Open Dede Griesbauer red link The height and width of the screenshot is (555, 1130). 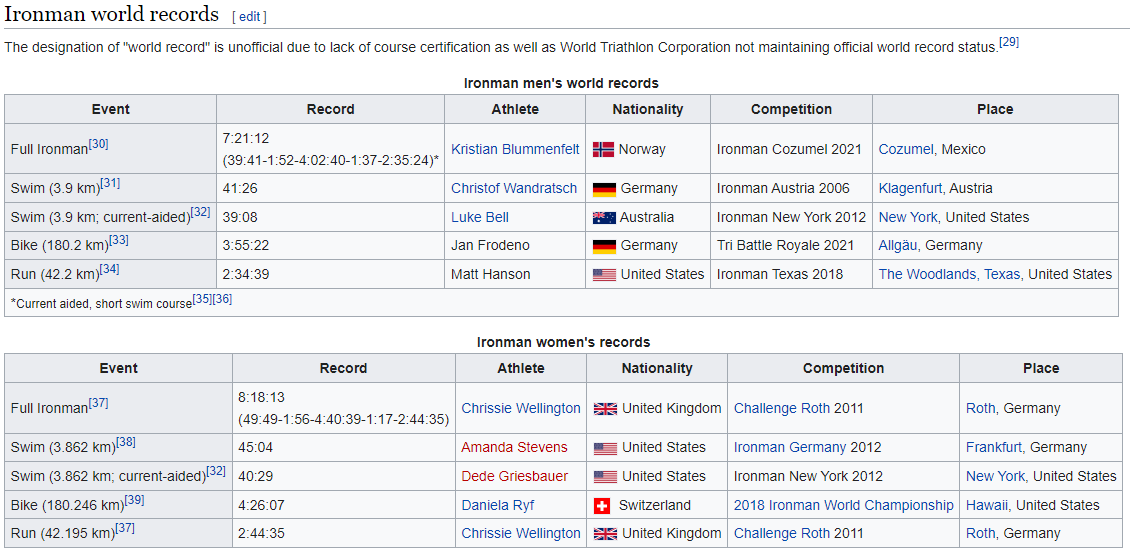515,476
